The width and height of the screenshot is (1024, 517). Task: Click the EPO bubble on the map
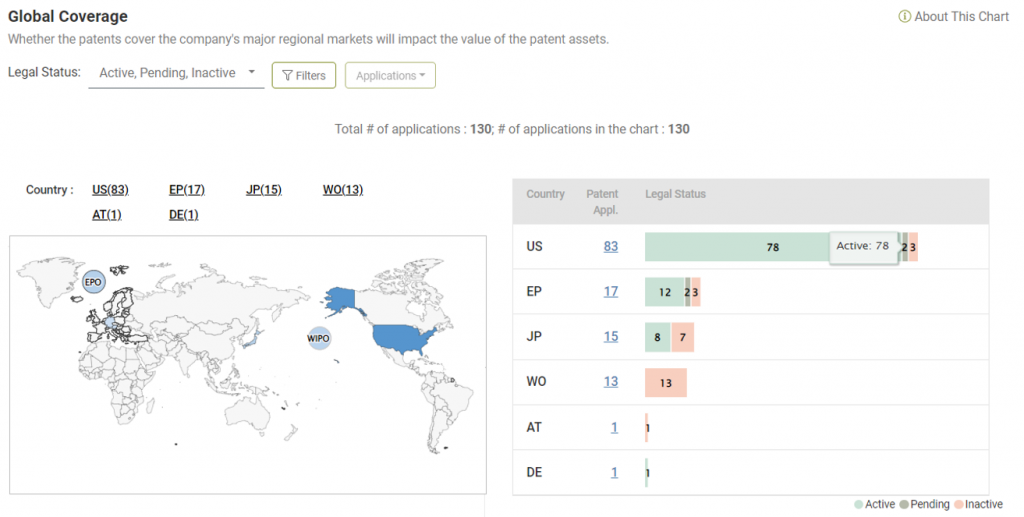point(94,283)
